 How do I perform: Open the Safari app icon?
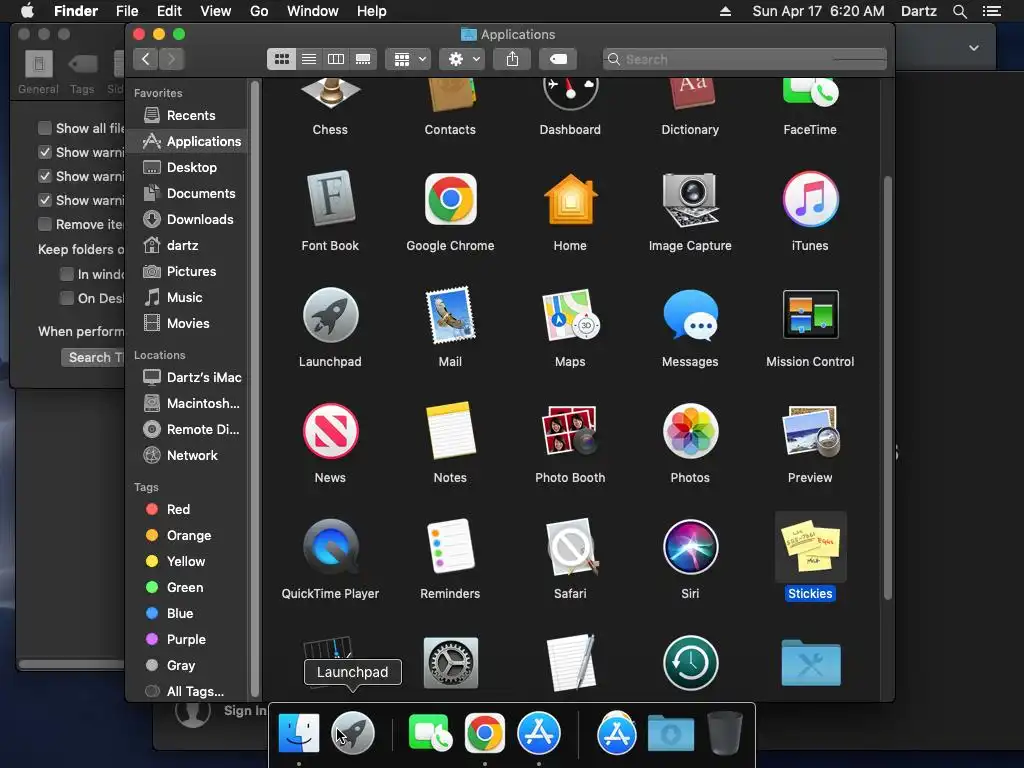pyautogui.click(x=570, y=547)
